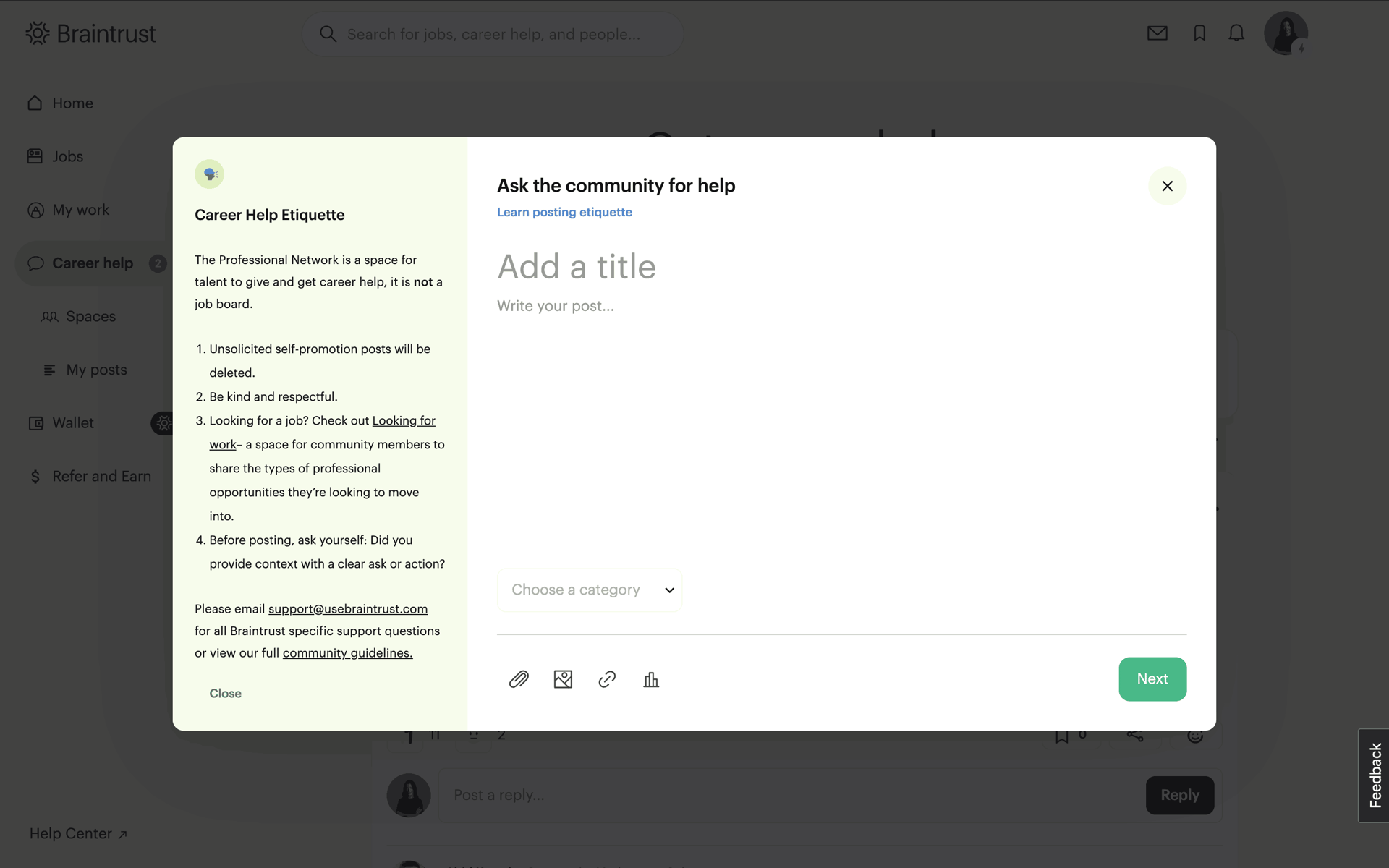Click the Wallet icon in sidebar
The image size is (1389, 868).
click(35, 423)
